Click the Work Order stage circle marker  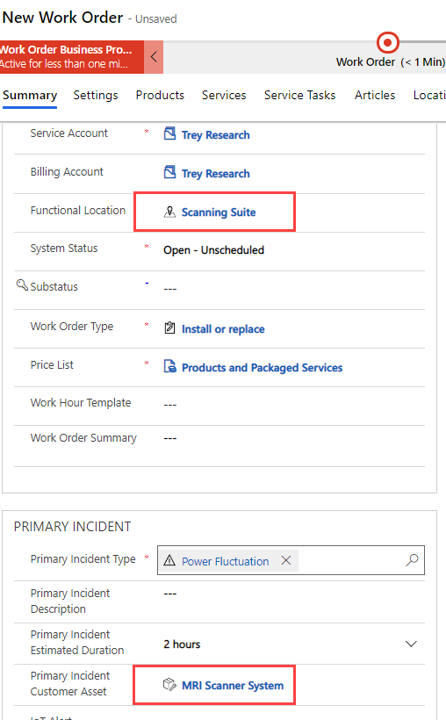(388, 43)
